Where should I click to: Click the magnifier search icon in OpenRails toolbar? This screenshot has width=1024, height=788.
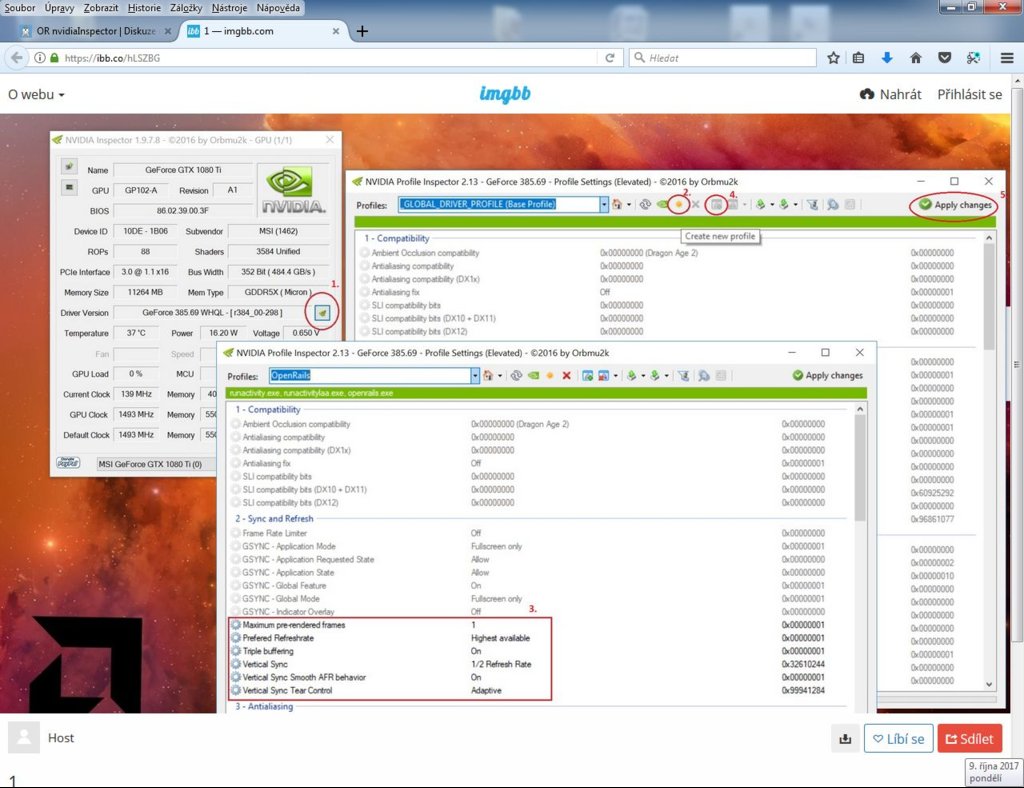pos(703,375)
